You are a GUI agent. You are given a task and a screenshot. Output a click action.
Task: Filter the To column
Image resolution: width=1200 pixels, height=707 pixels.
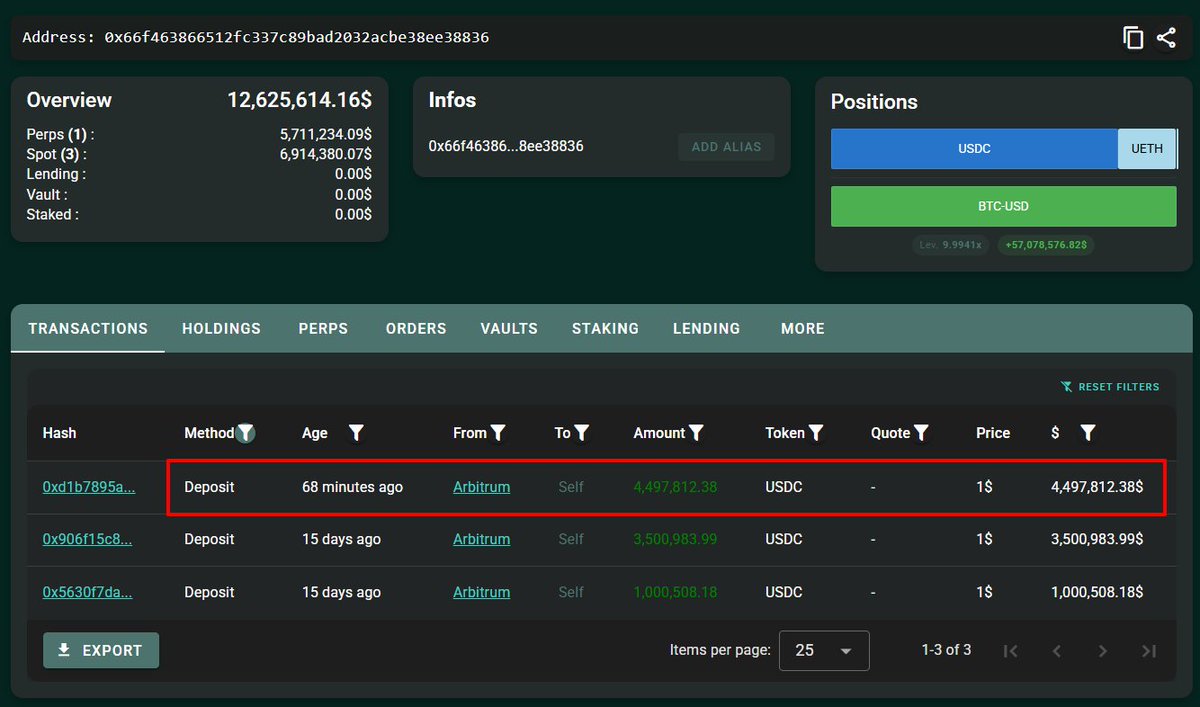pyautogui.click(x=581, y=433)
